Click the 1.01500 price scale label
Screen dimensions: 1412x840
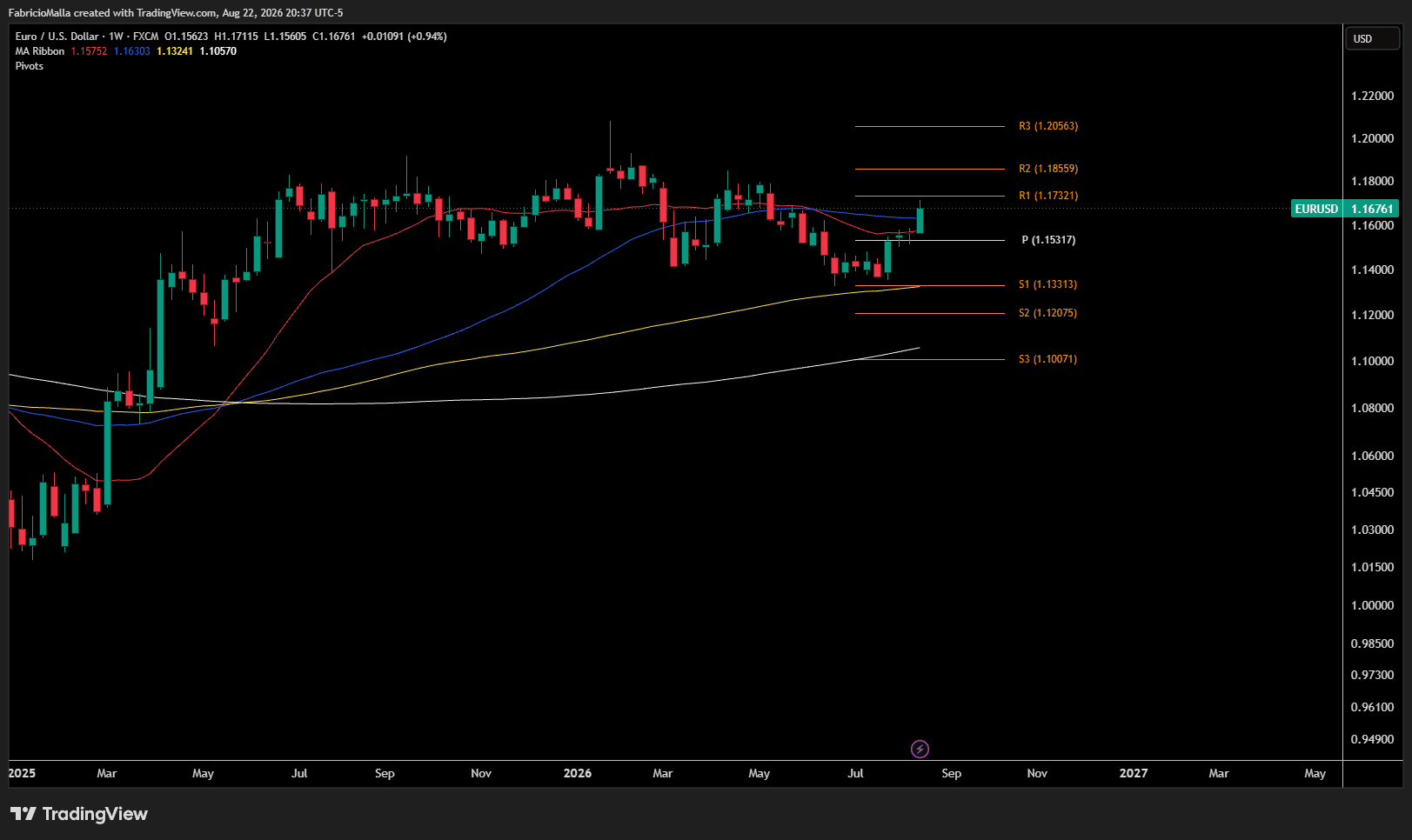(1372, 567)
